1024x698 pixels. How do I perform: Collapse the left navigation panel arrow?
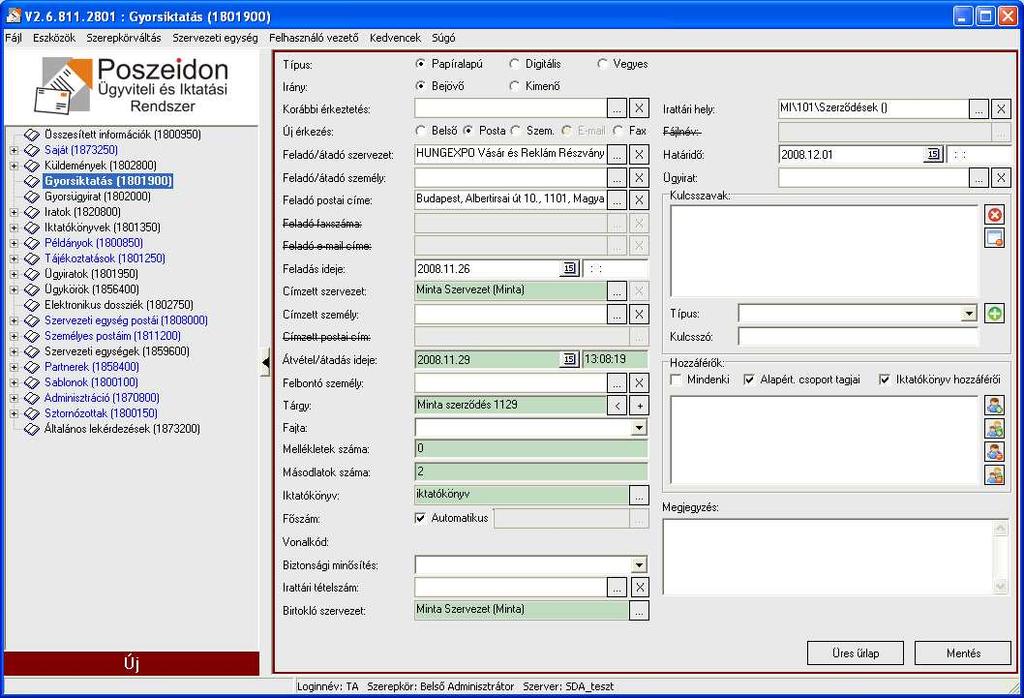tap(265, 362)
